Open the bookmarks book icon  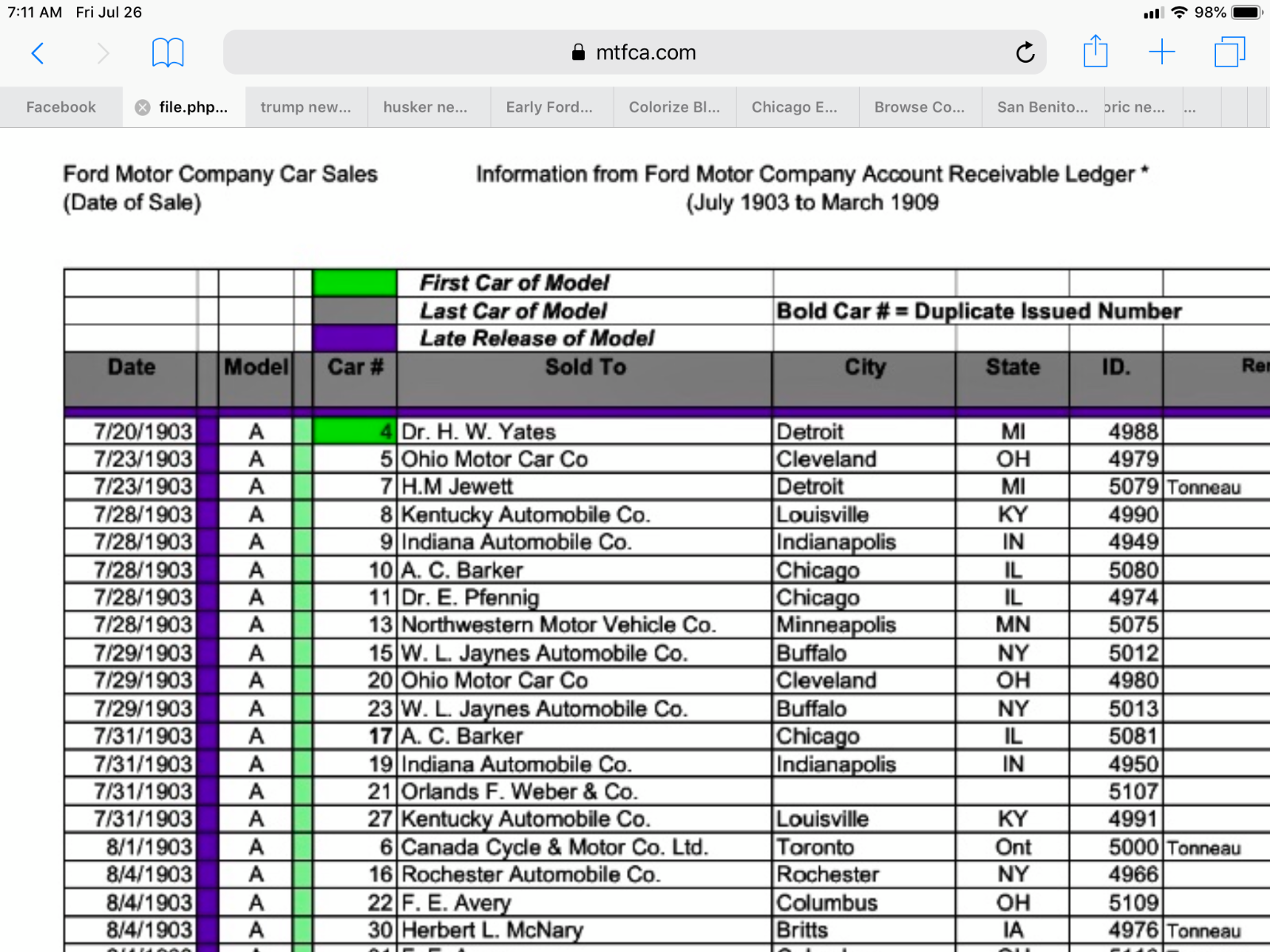[x=167, y=53]
